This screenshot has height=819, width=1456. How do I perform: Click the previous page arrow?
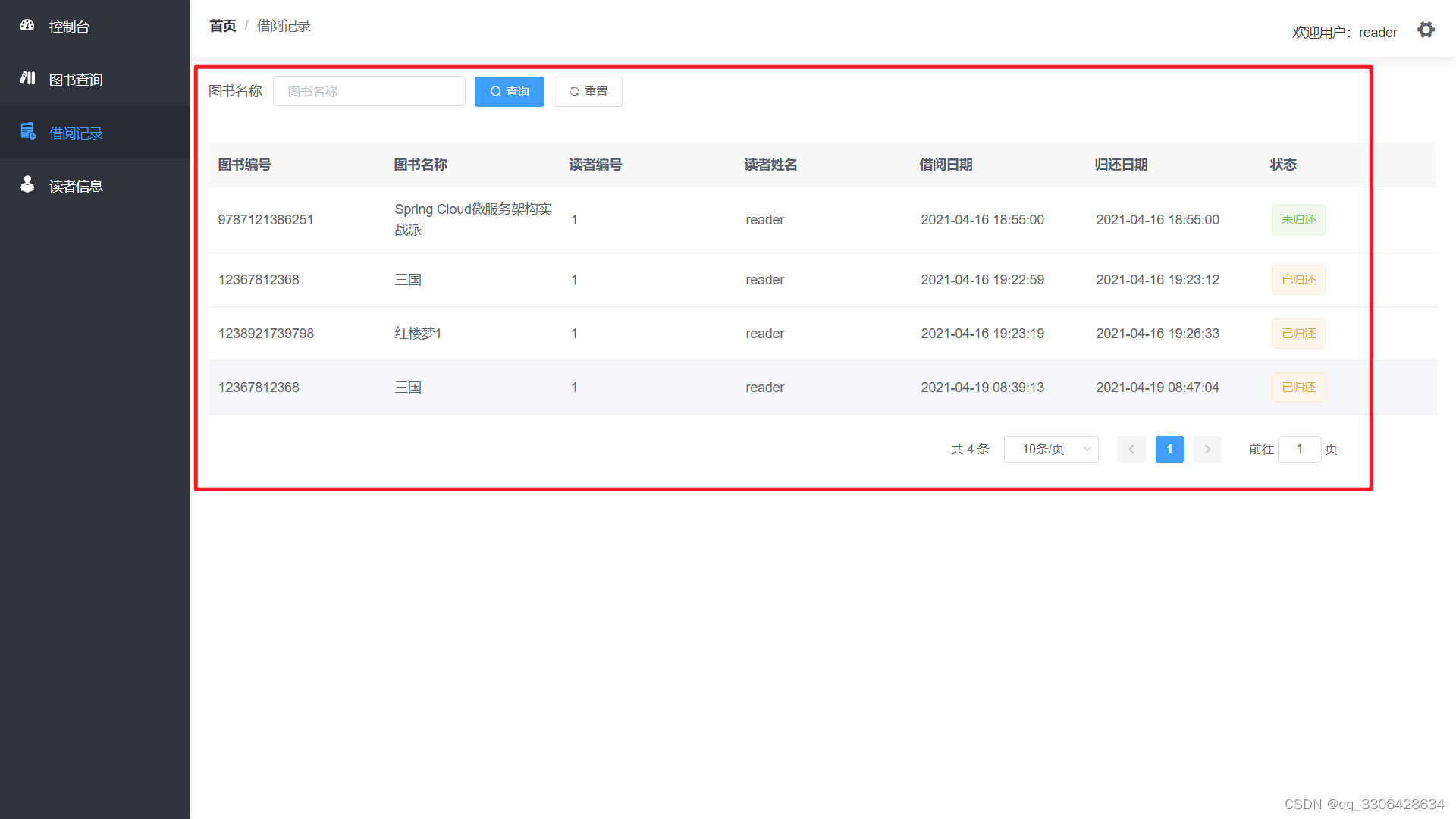[1131, 449]
